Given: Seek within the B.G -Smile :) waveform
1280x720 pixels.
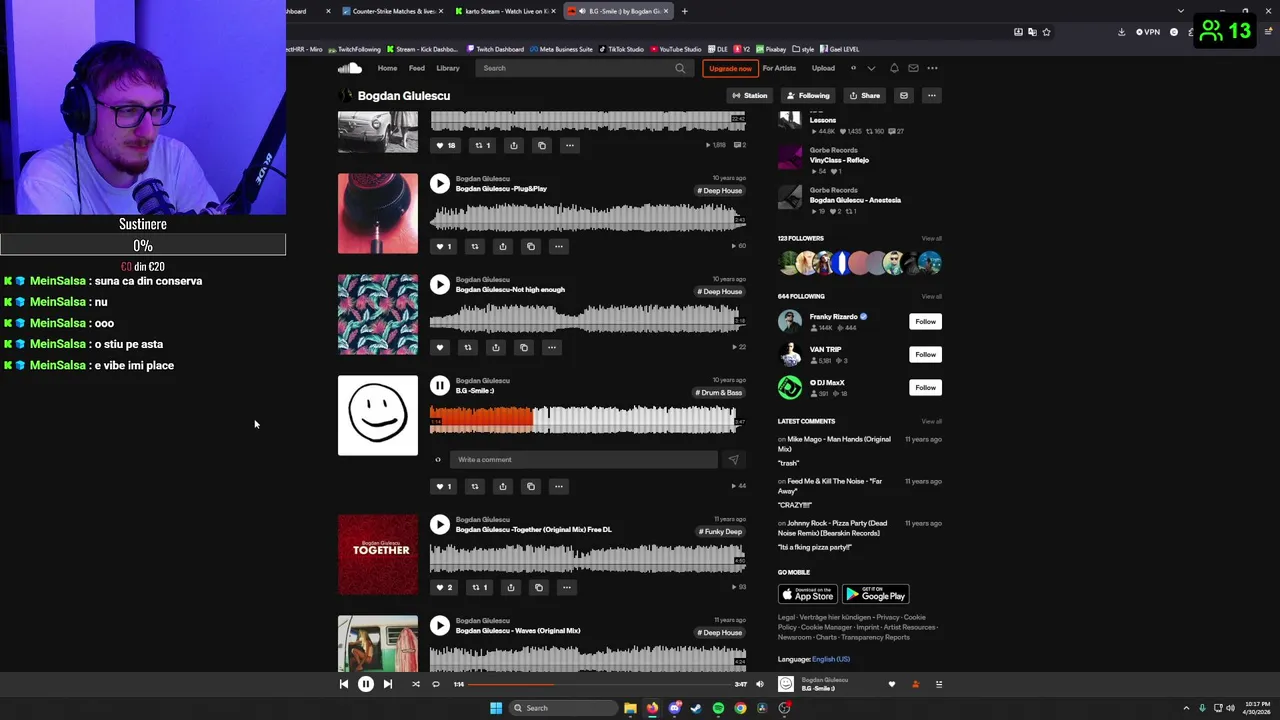Looking at the screenshot, I should pyautogui.click(x=588, y=419).
